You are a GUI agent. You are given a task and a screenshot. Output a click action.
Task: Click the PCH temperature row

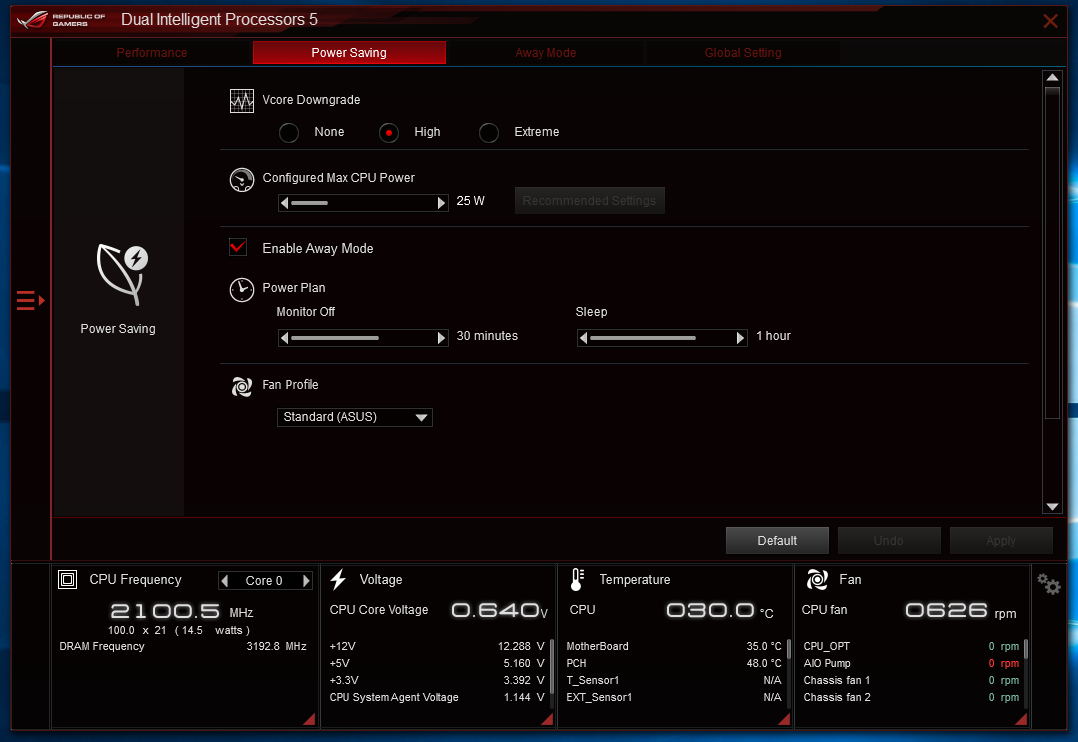coord(674,664)
